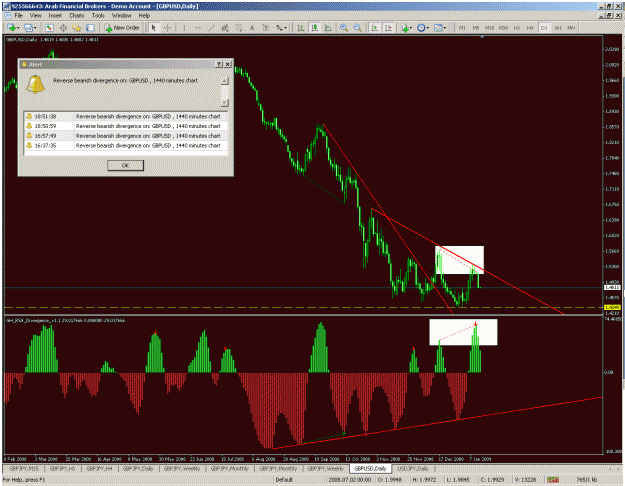
Task: Switch chart to Line Chart mode
Action: pyautogui.click(x=328, y=28)
